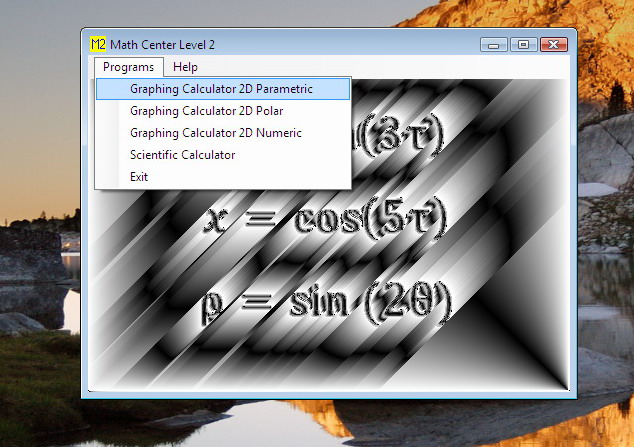Close the Math Center Level 2 window
634x447 pixels.
coord(554,44)
